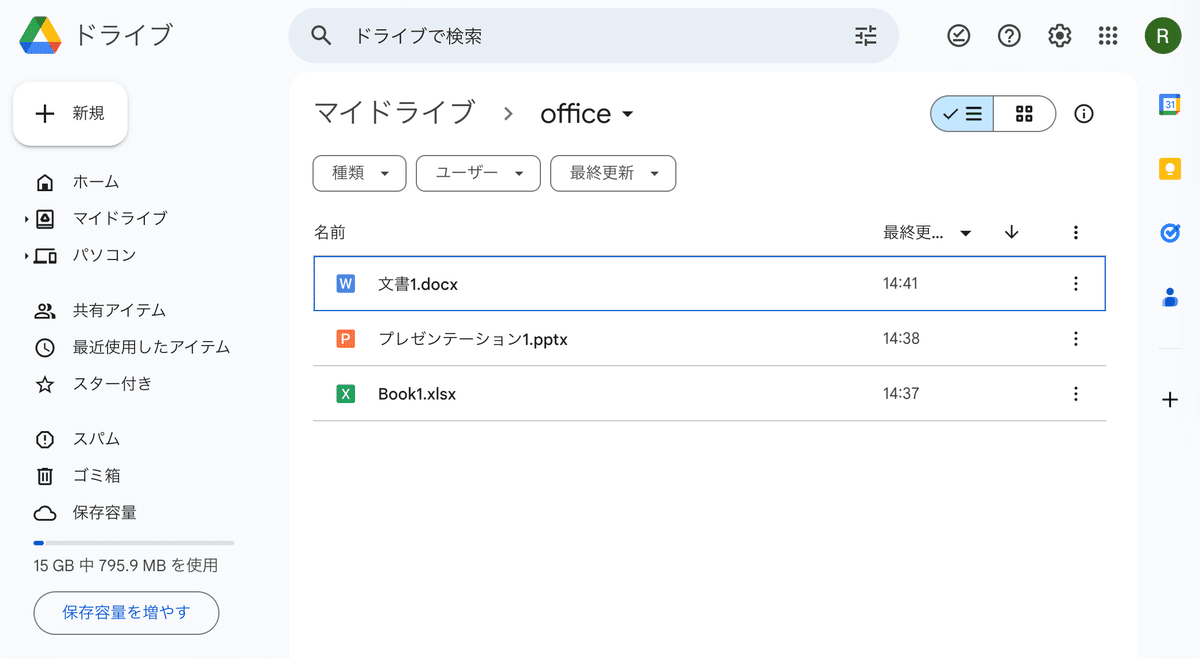Open Contacts side panel icon
This screenshot has width=1200, height=659.
click(1170, 297)
